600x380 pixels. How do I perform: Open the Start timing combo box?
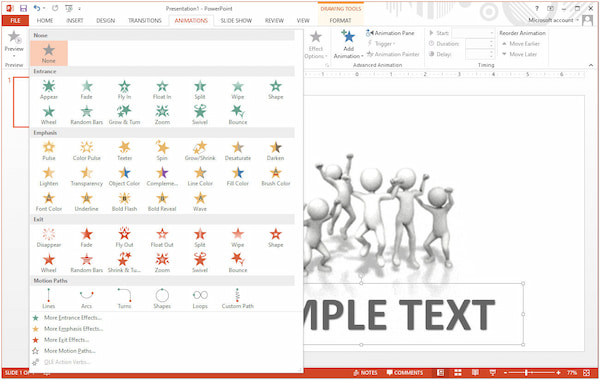474,33
